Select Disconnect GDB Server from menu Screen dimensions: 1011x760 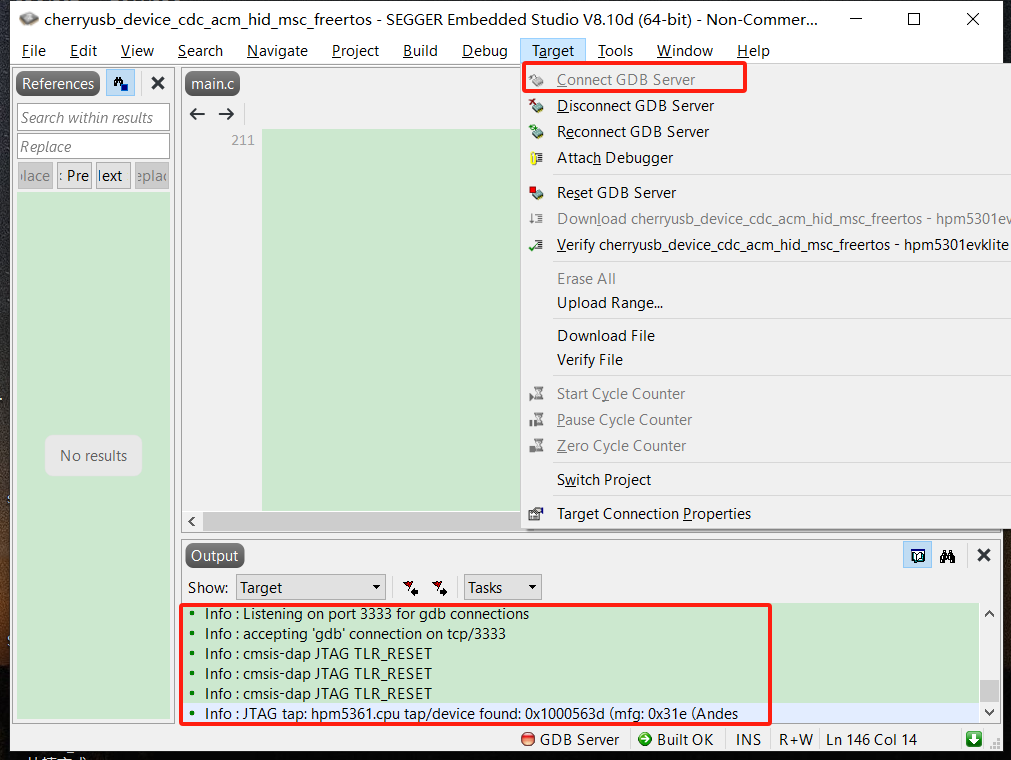pos(635,106)
